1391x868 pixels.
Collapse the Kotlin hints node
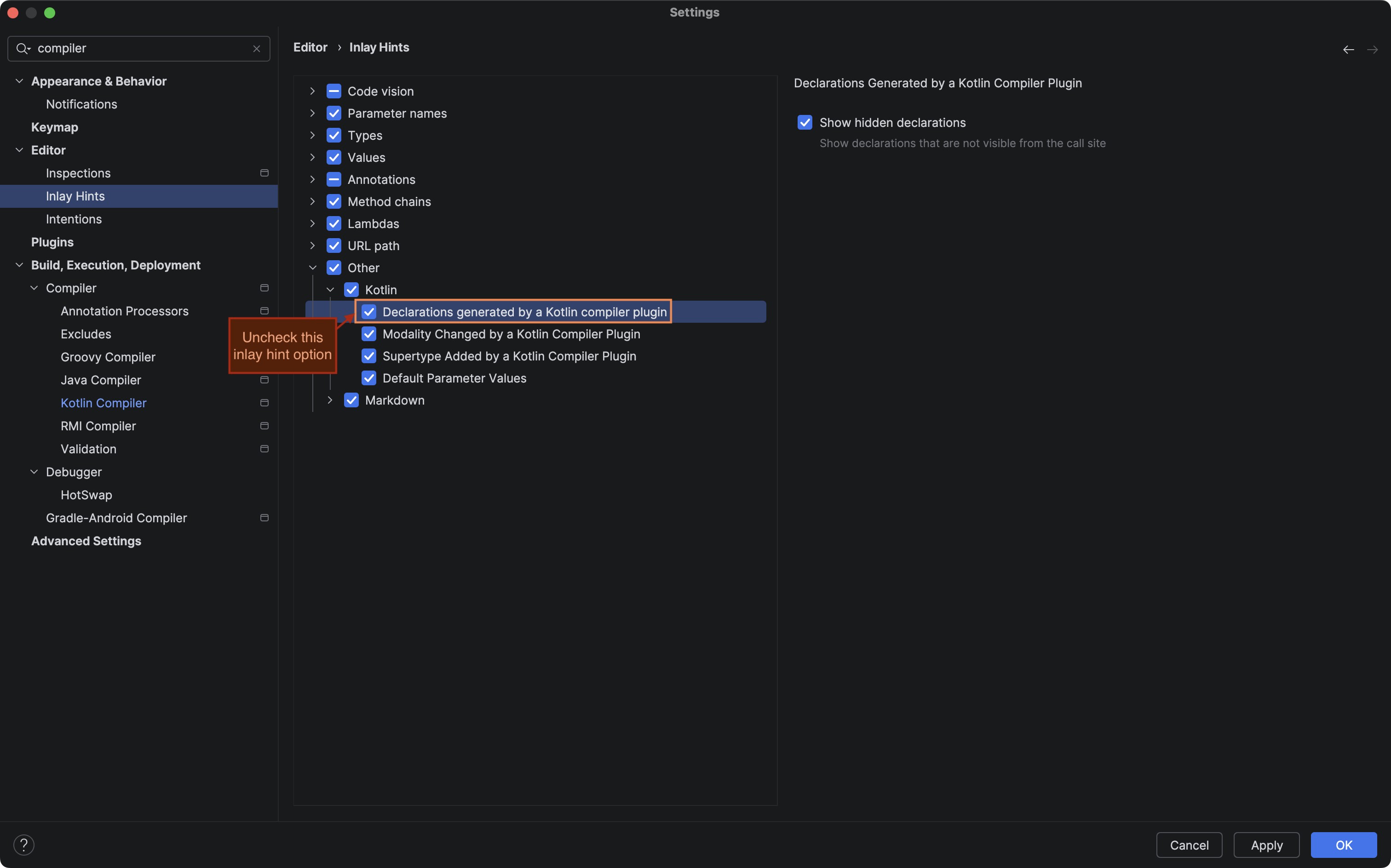click(x=330, y=290)
